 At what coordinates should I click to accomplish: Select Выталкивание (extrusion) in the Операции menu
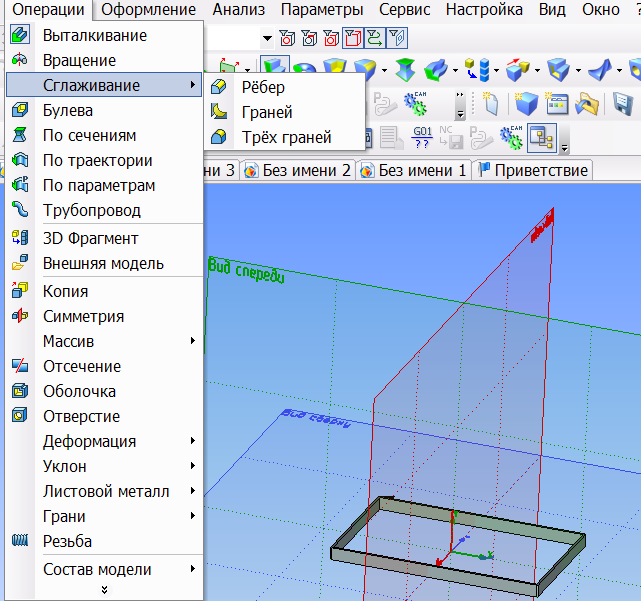click(x=94, y=36)
